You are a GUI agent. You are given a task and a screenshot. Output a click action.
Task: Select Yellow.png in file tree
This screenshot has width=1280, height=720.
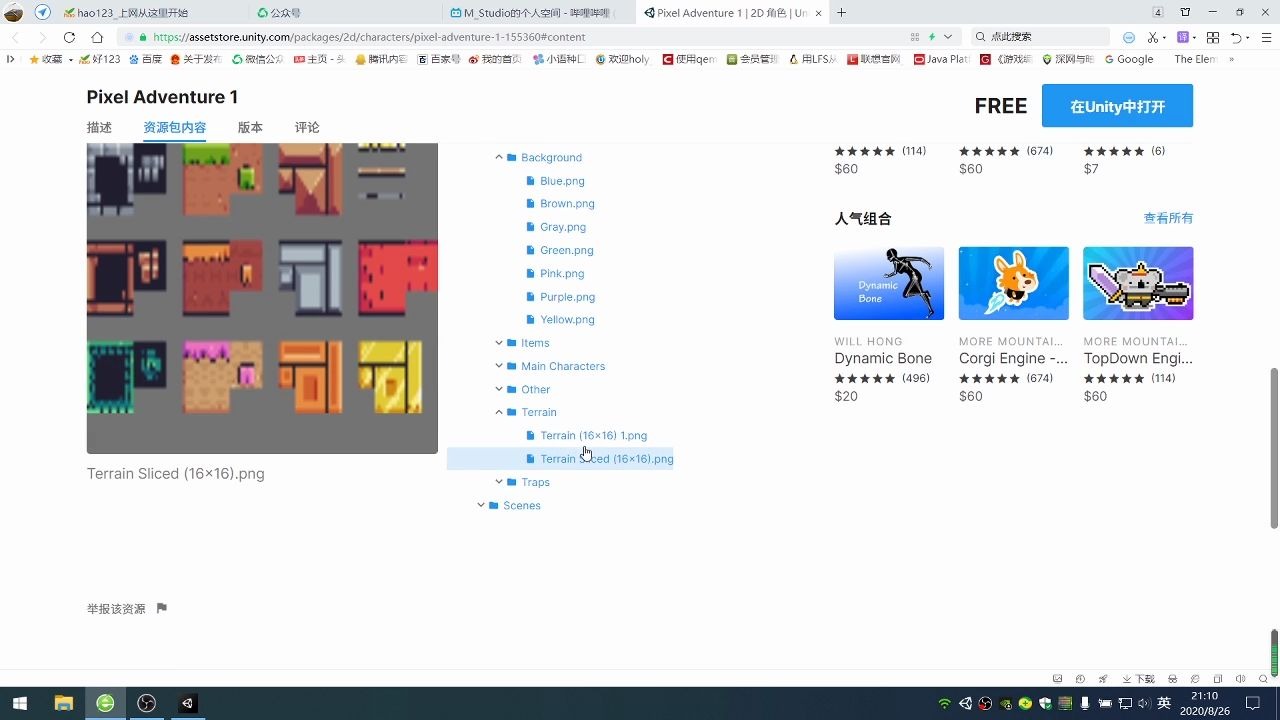coord(567,320)
